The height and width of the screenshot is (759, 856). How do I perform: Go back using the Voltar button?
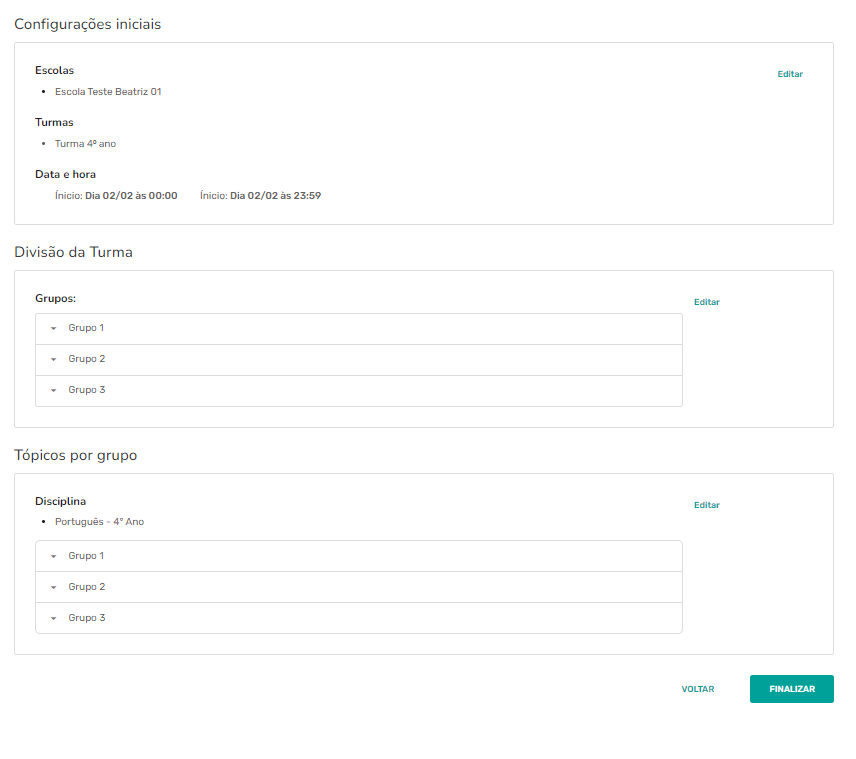click(698, 689)
